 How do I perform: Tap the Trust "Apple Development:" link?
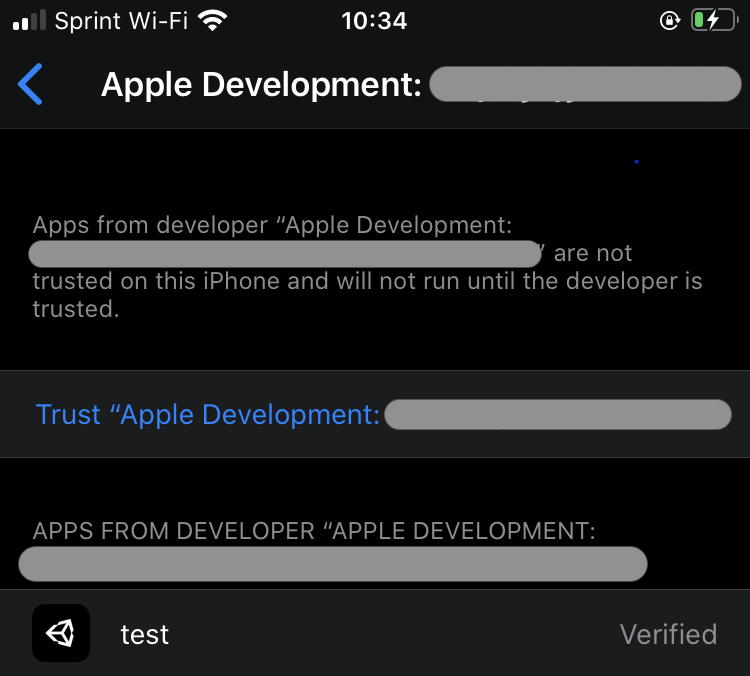tap(208, 414)
